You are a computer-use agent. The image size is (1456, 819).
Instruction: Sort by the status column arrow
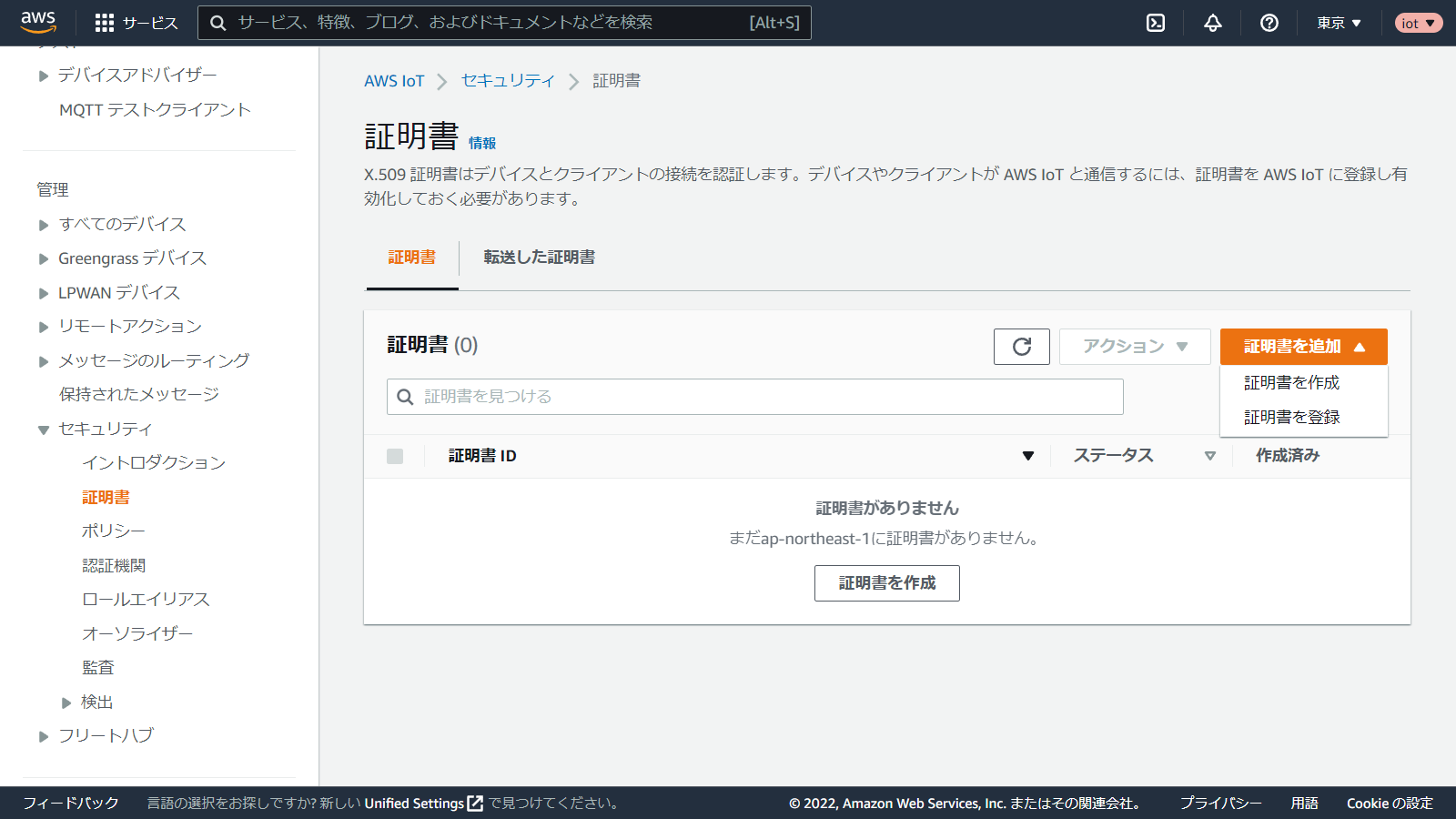coord(1209,456)
